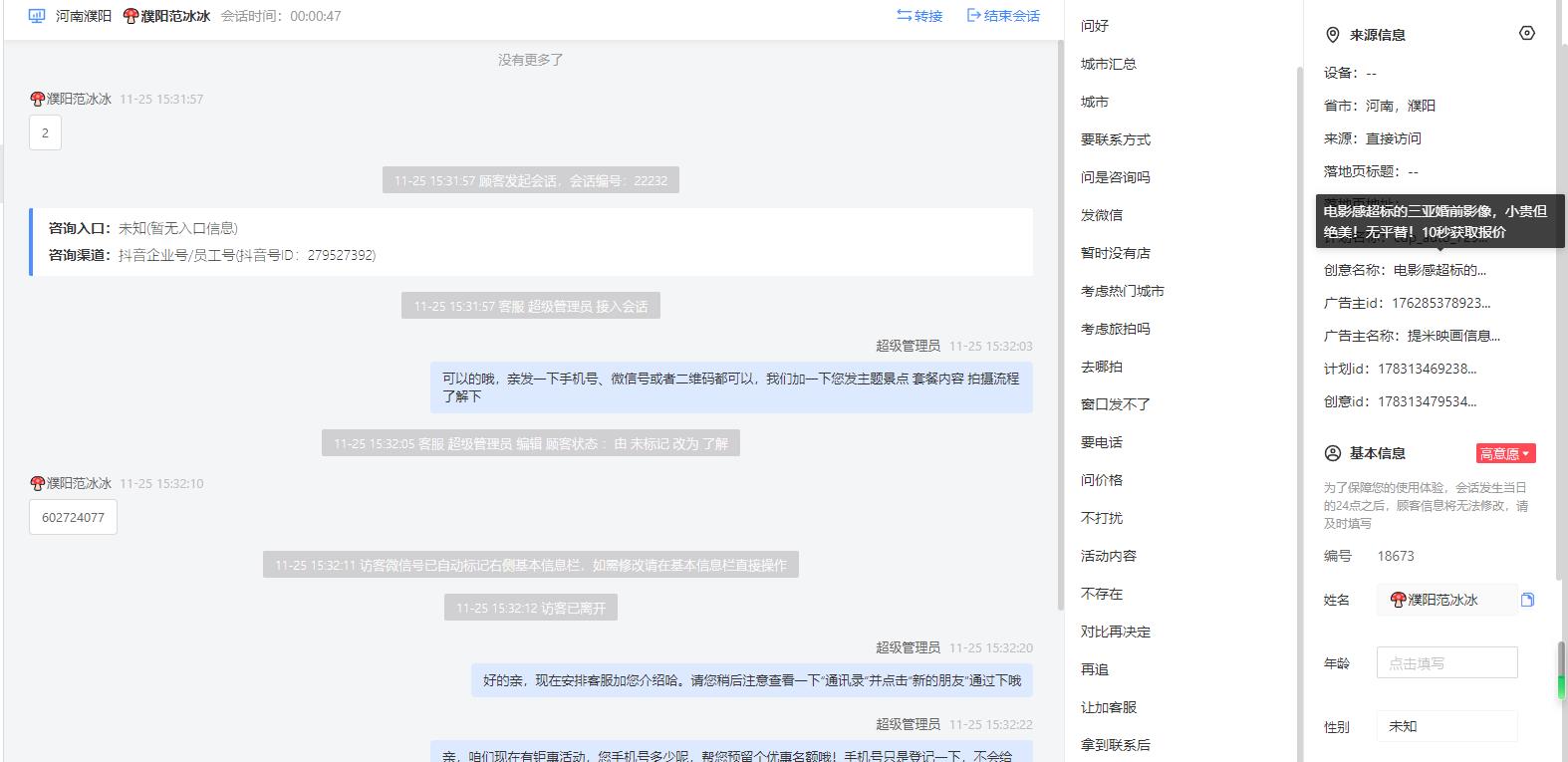1568x762 pixels.
Task: Click the person icon beside 基本信息
Action: pyautogui.click(x=1333, y=453)
